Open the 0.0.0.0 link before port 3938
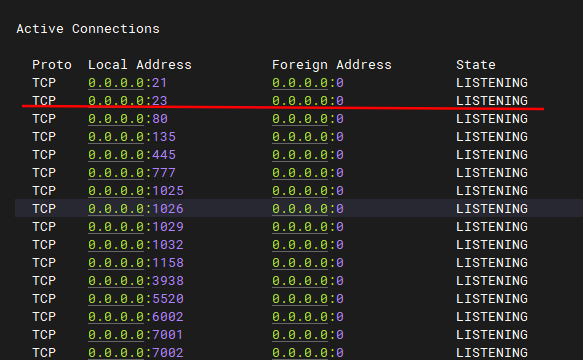 tap(116, 281)
